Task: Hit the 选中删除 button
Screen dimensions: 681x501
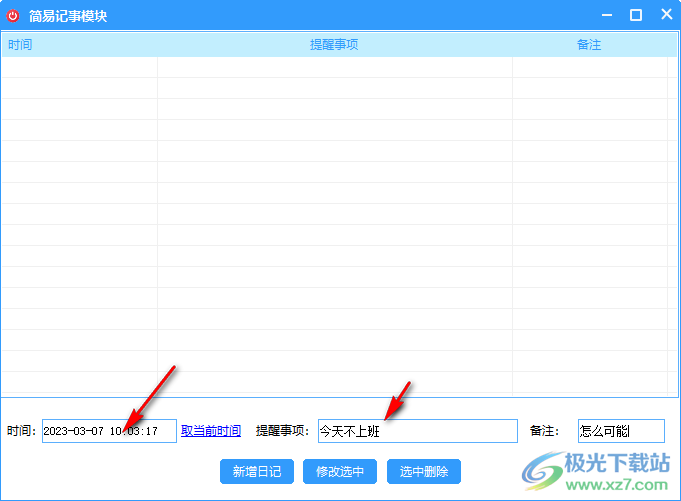Action: [423, 471]
